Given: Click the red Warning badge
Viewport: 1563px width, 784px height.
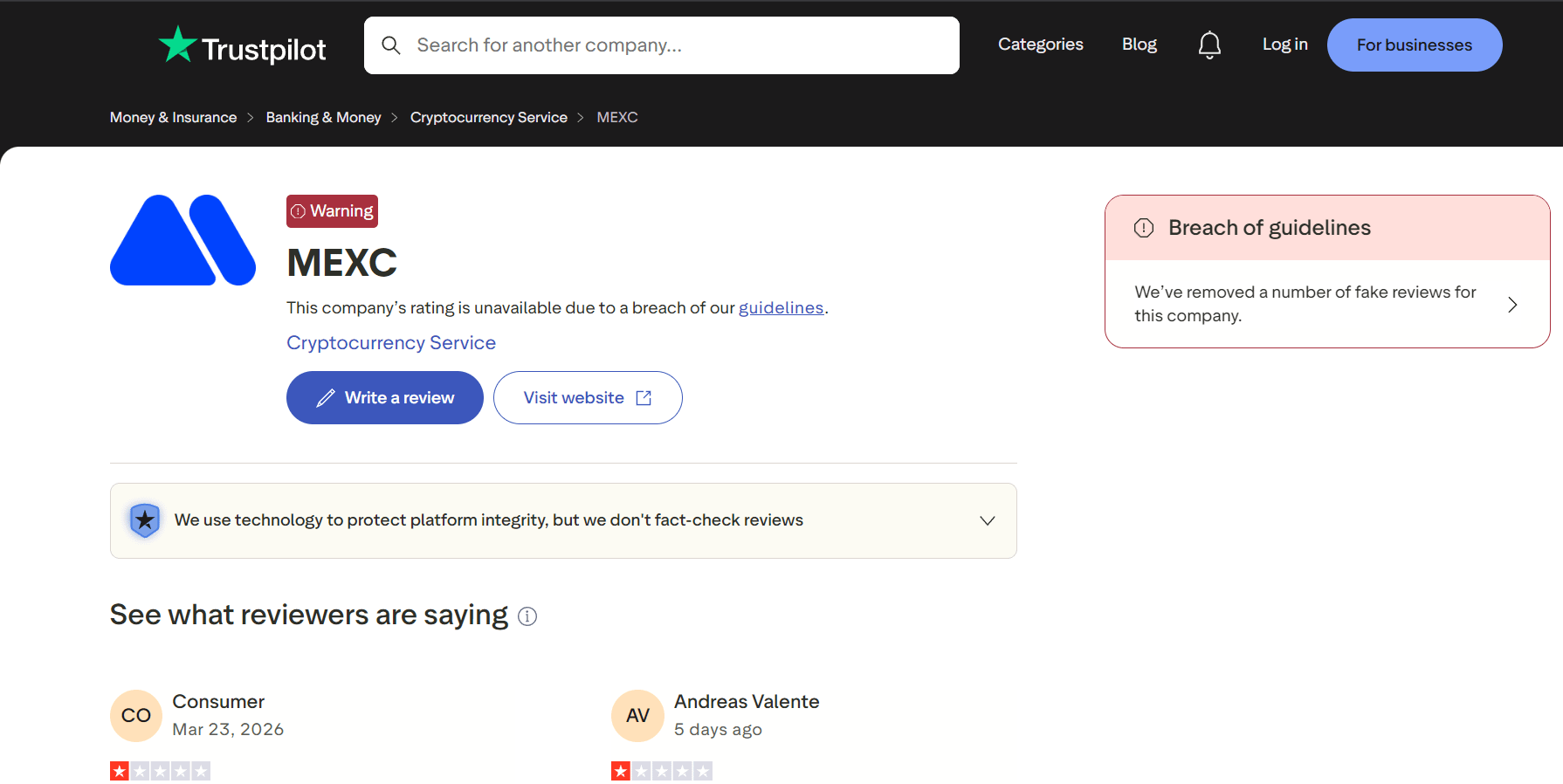Looking at the screenshot, I should 332,211.
